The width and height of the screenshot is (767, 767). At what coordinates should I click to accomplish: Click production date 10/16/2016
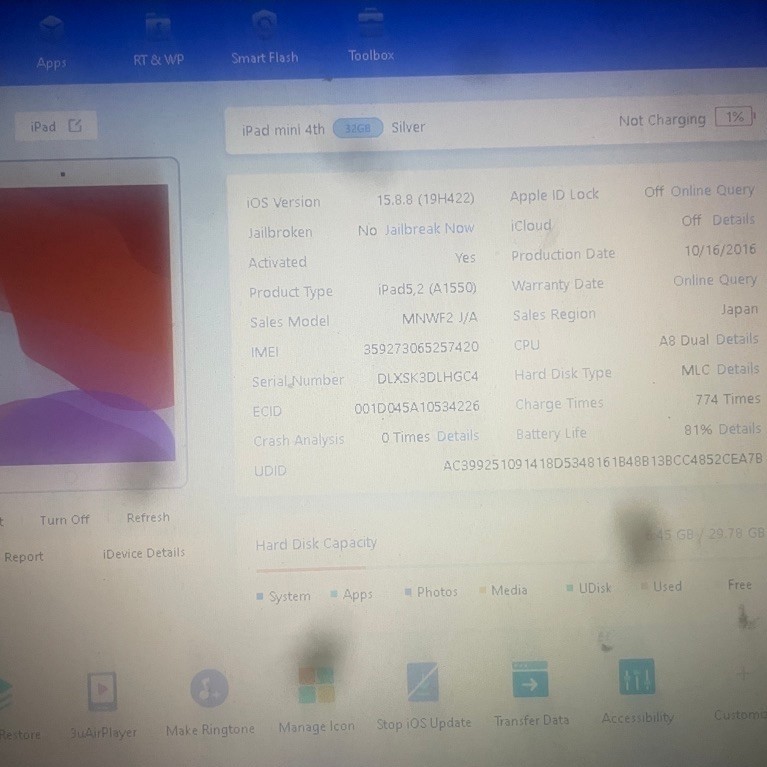tap(720, 250)
